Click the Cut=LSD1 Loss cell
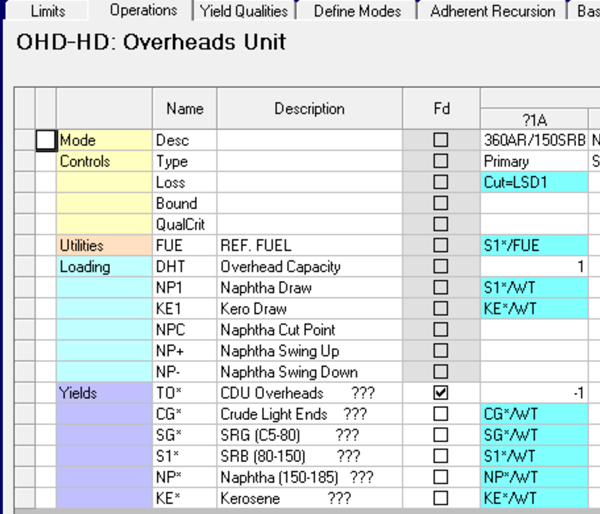 coord(534,183)
